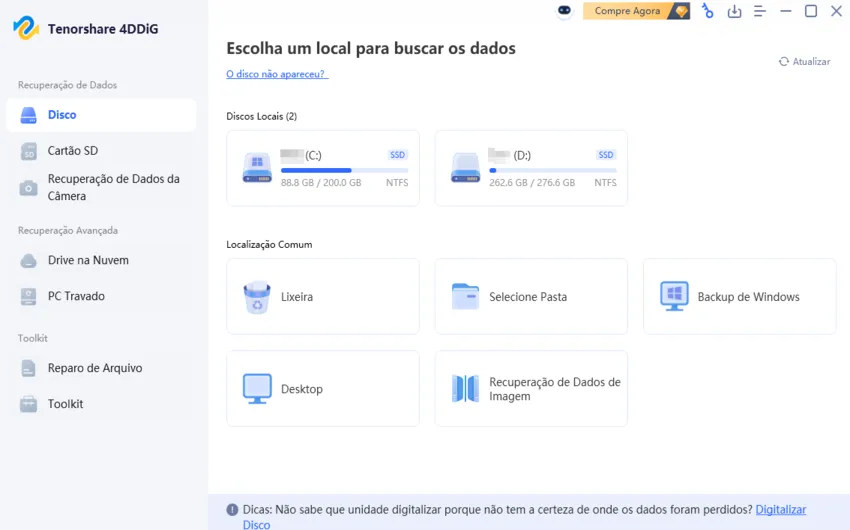850x530 pixels.
Task: Click the Desktop monitor icon
Action: pyautogui.click(x=257, y=389)
